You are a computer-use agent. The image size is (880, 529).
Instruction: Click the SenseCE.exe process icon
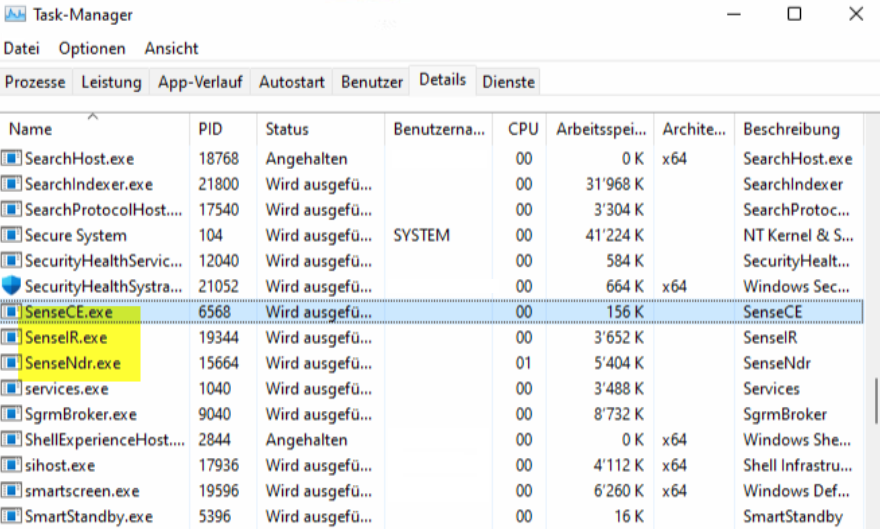pos(11,312)
